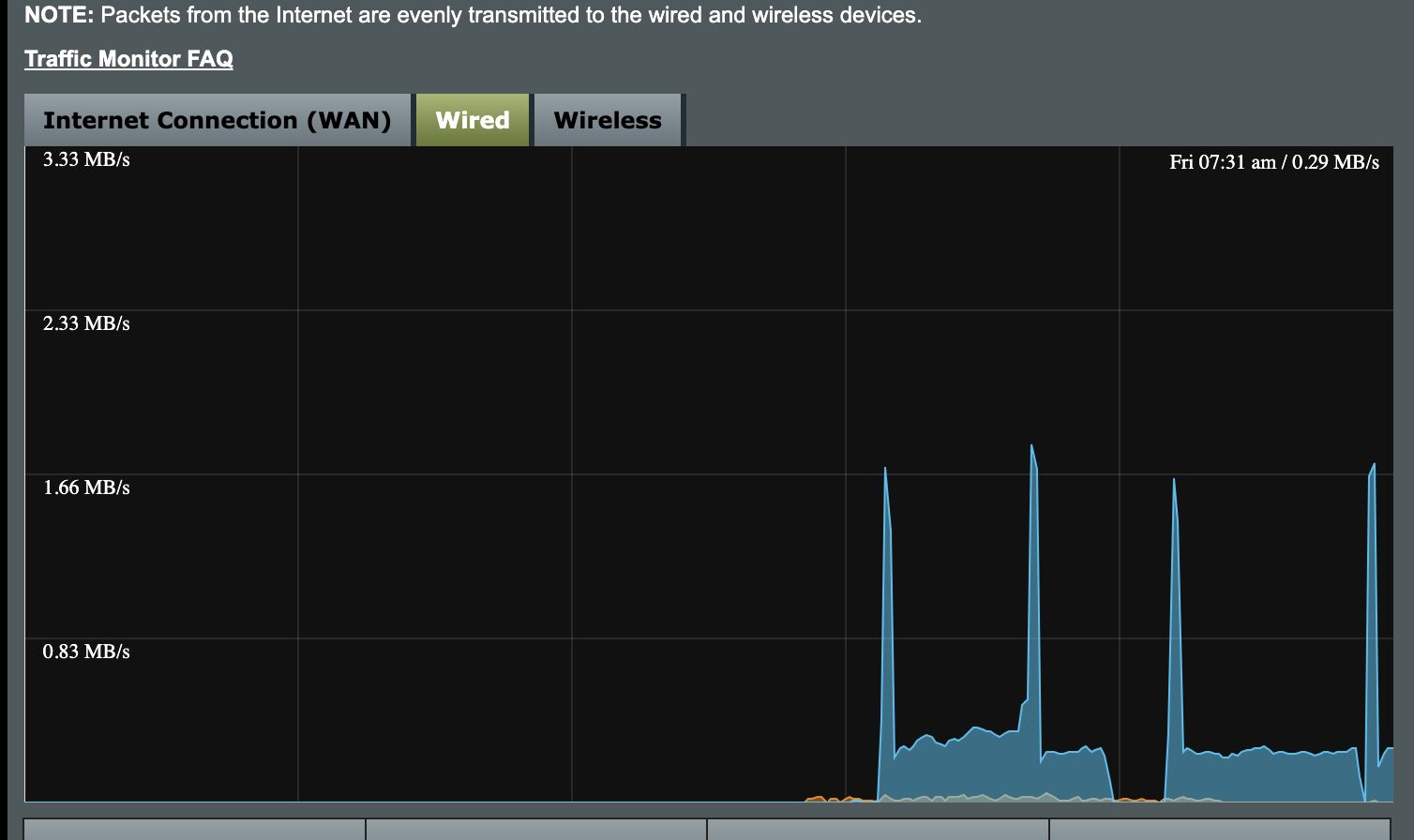Click the blue plateau after the third spike

(x=1266, y=773)
